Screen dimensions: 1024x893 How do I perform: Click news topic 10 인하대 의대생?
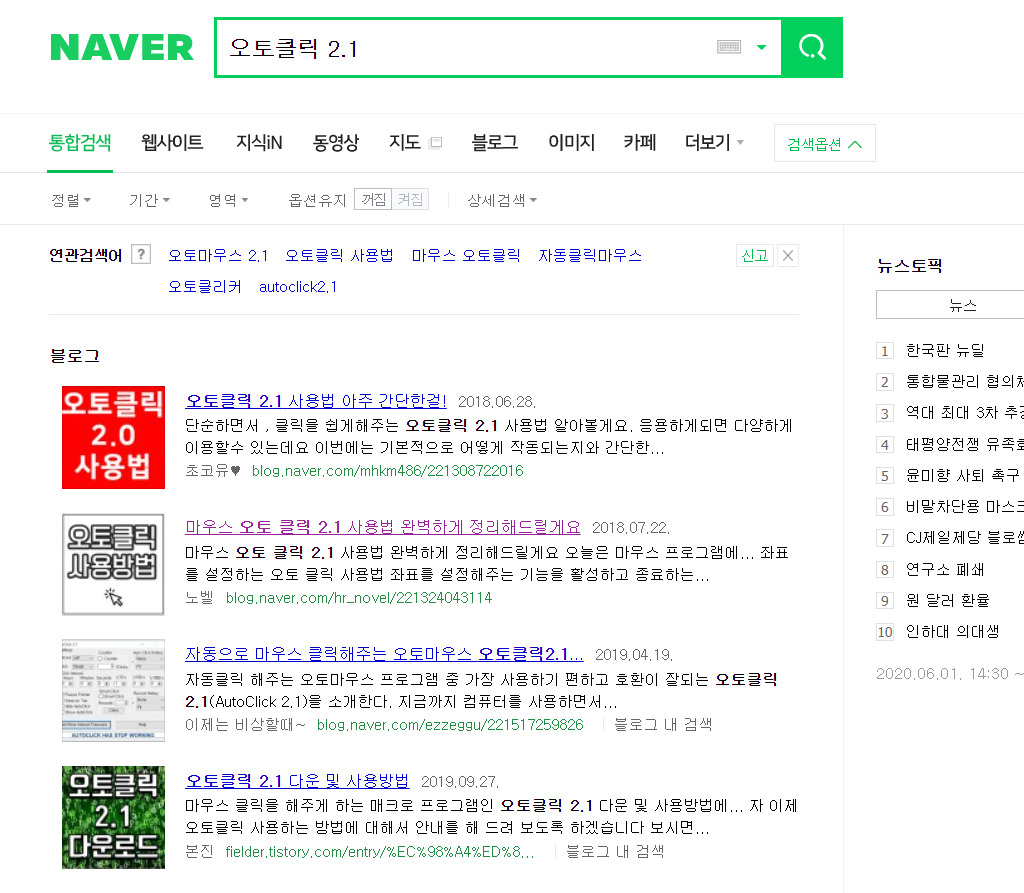coord(952,632)
